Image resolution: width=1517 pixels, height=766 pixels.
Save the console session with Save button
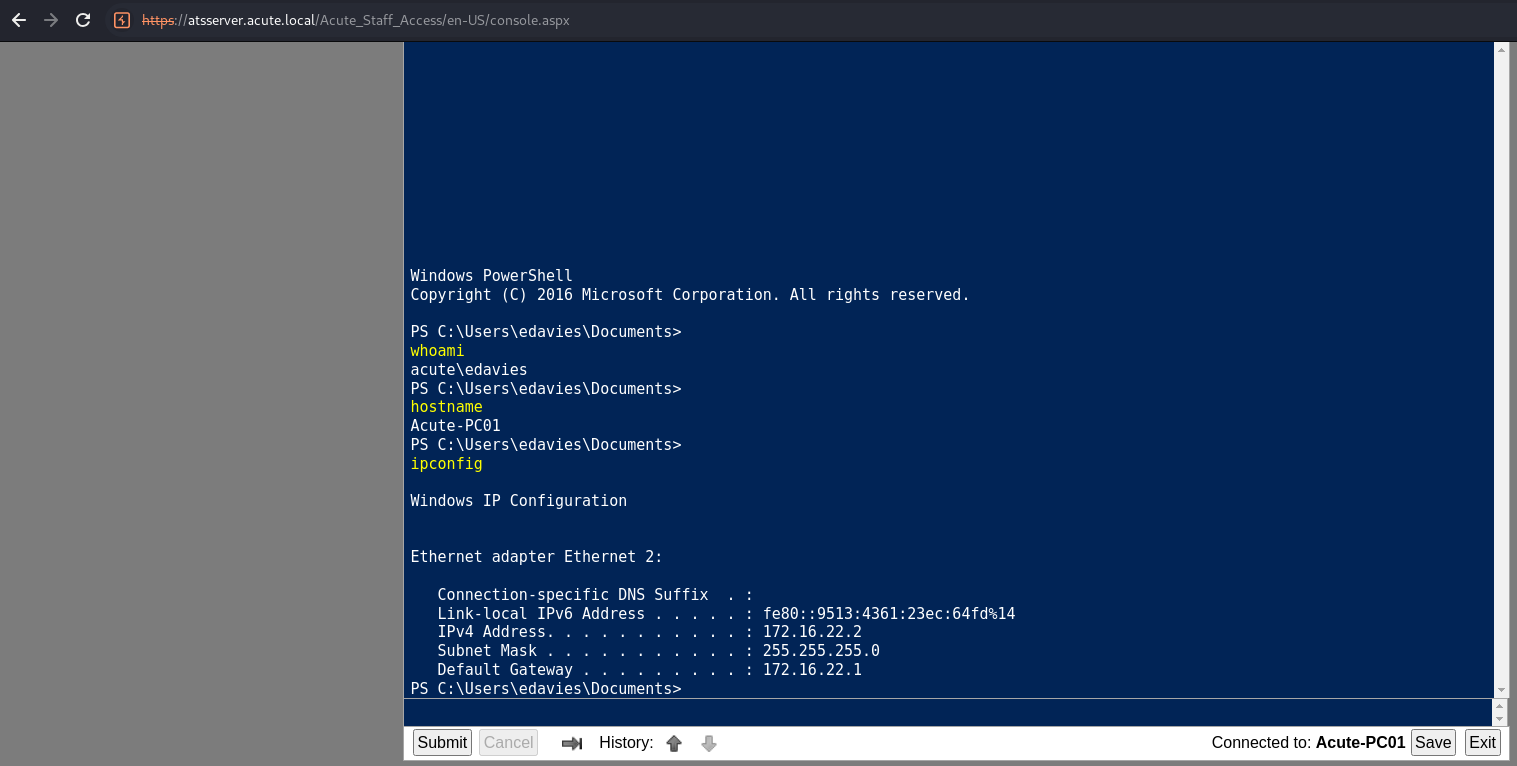[x=1433, y=742]
